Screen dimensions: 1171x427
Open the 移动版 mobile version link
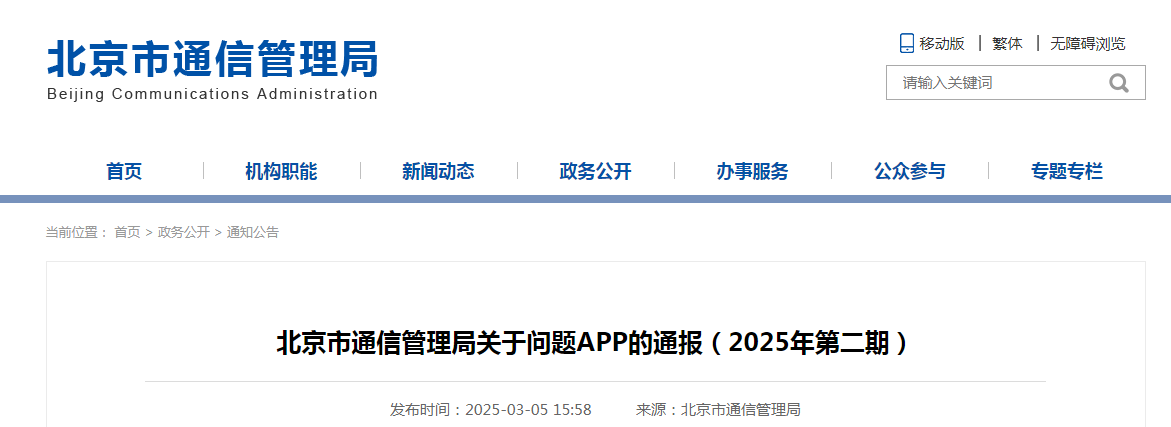(942, 43)
